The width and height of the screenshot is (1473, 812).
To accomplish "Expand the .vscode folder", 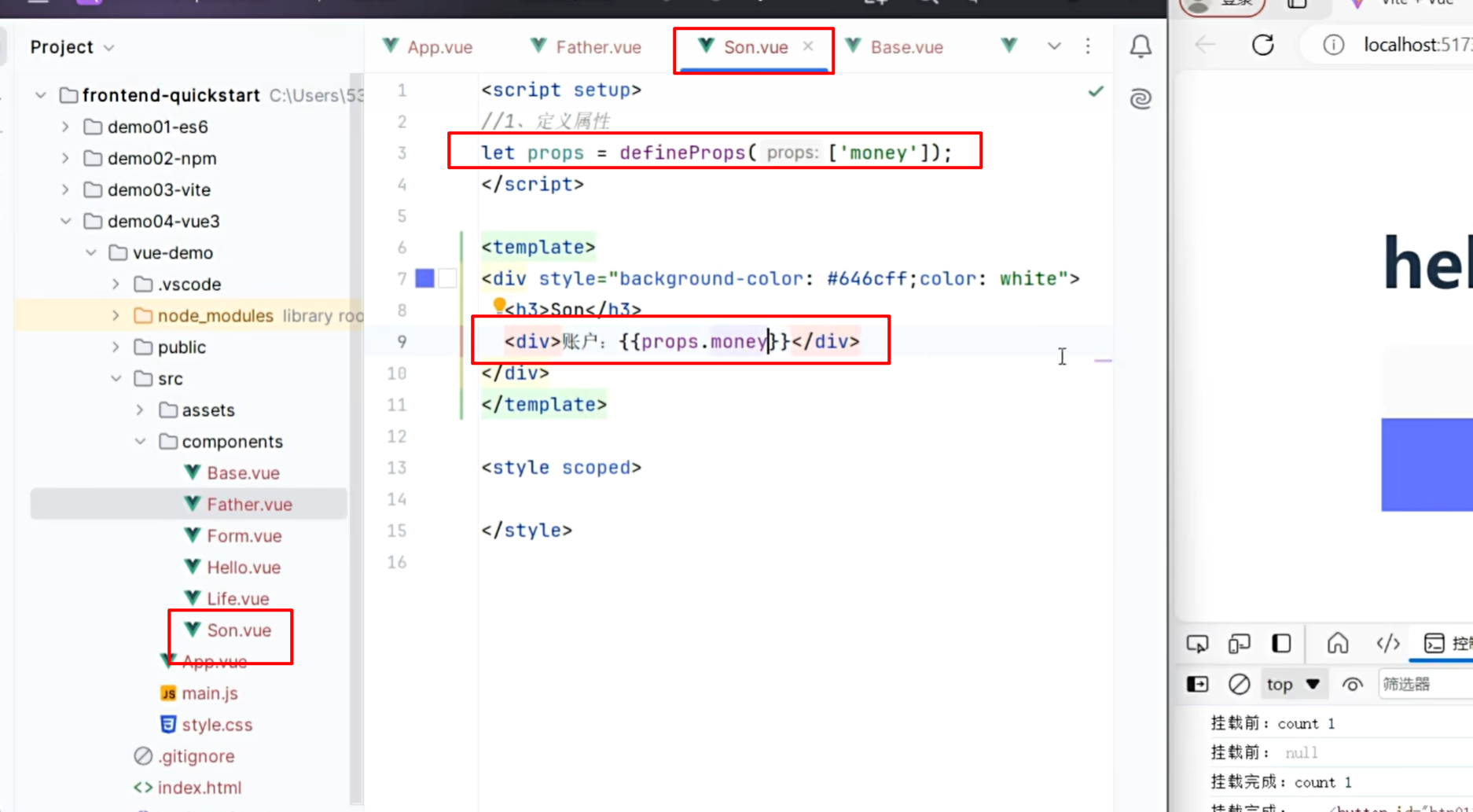I will [116, 284].
